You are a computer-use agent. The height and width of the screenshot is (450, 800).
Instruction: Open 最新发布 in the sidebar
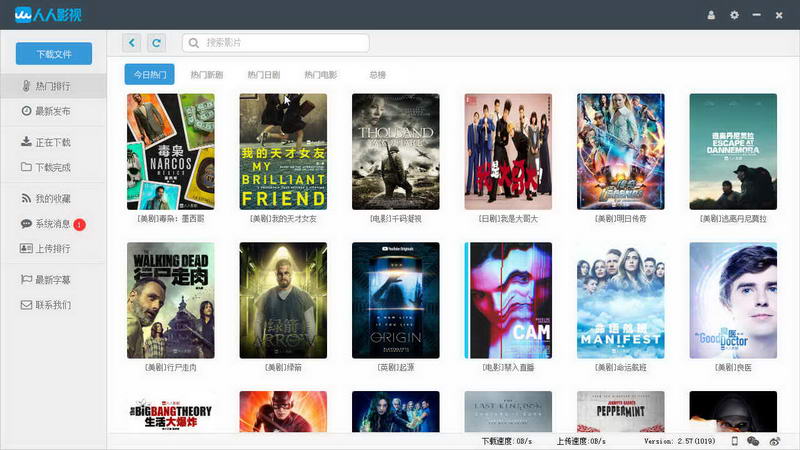pos(53,111)
